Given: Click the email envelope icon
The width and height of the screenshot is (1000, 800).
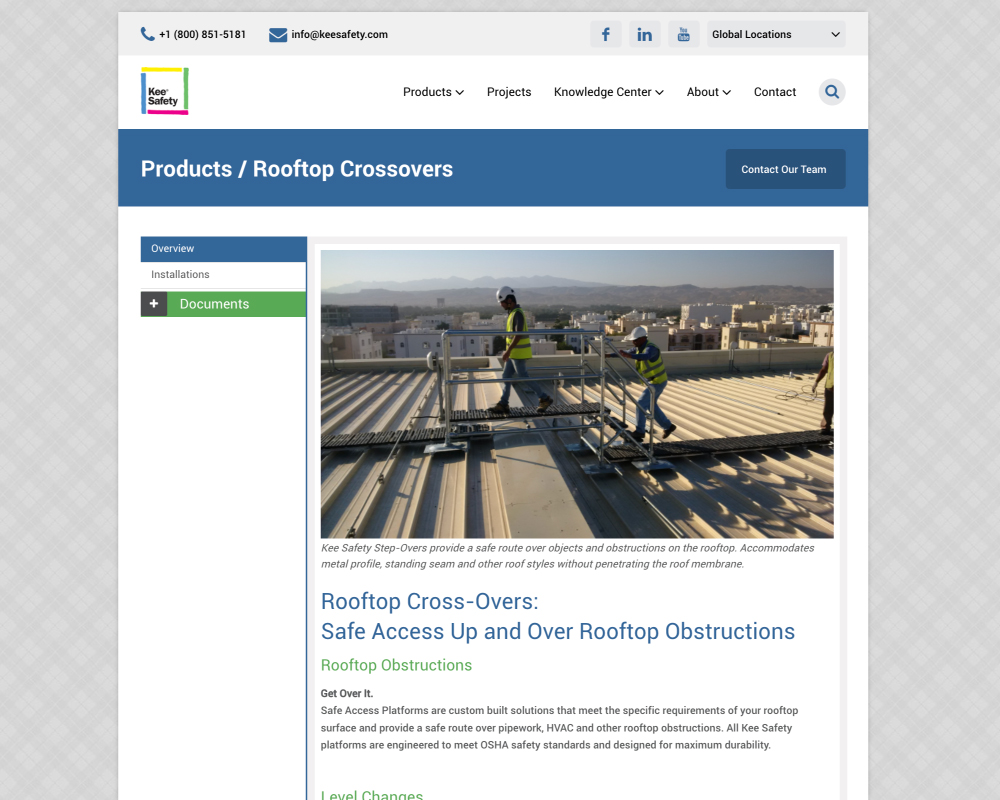Looking at the screenshot, I should click(278, 35).
